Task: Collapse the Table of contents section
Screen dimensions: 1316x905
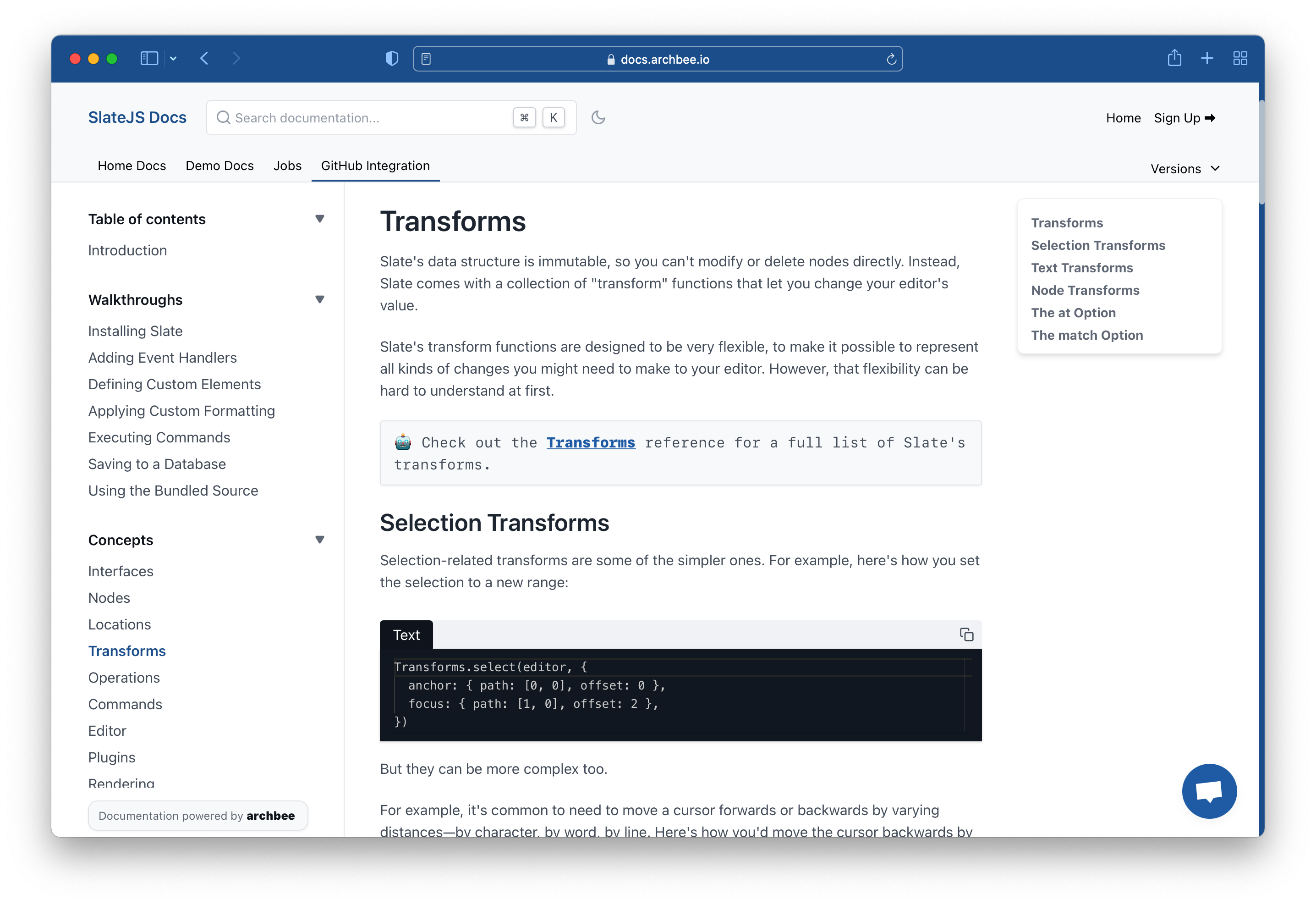Action: point(320,219)
